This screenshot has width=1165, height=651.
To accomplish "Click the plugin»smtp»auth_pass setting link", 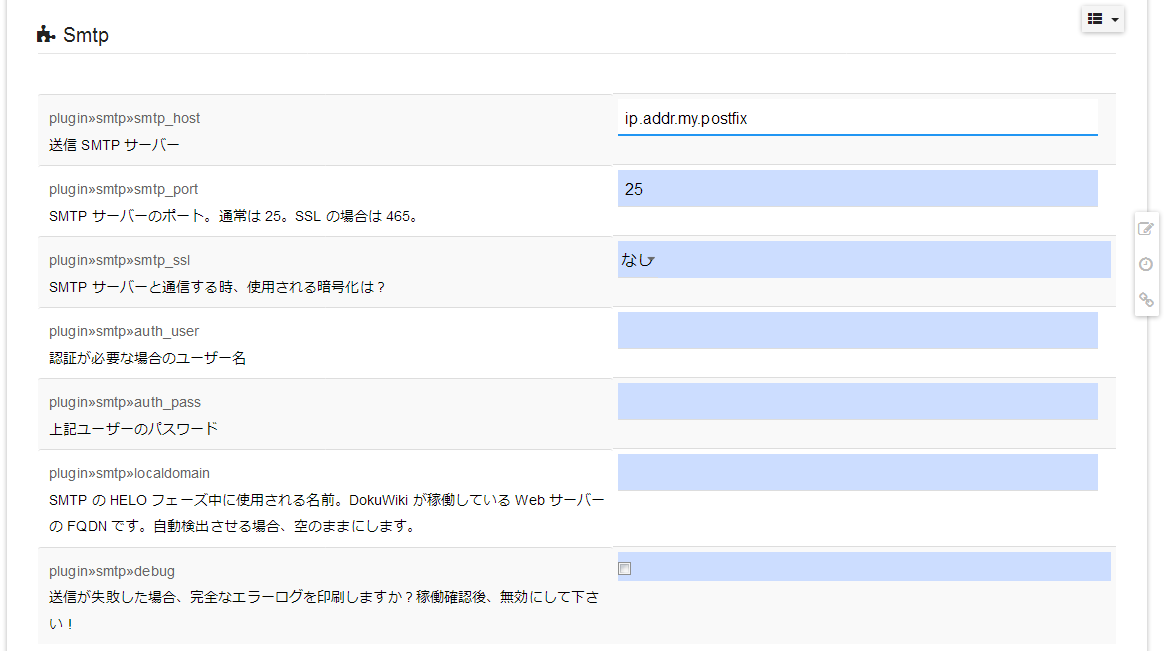I will (x=124, y=402).
